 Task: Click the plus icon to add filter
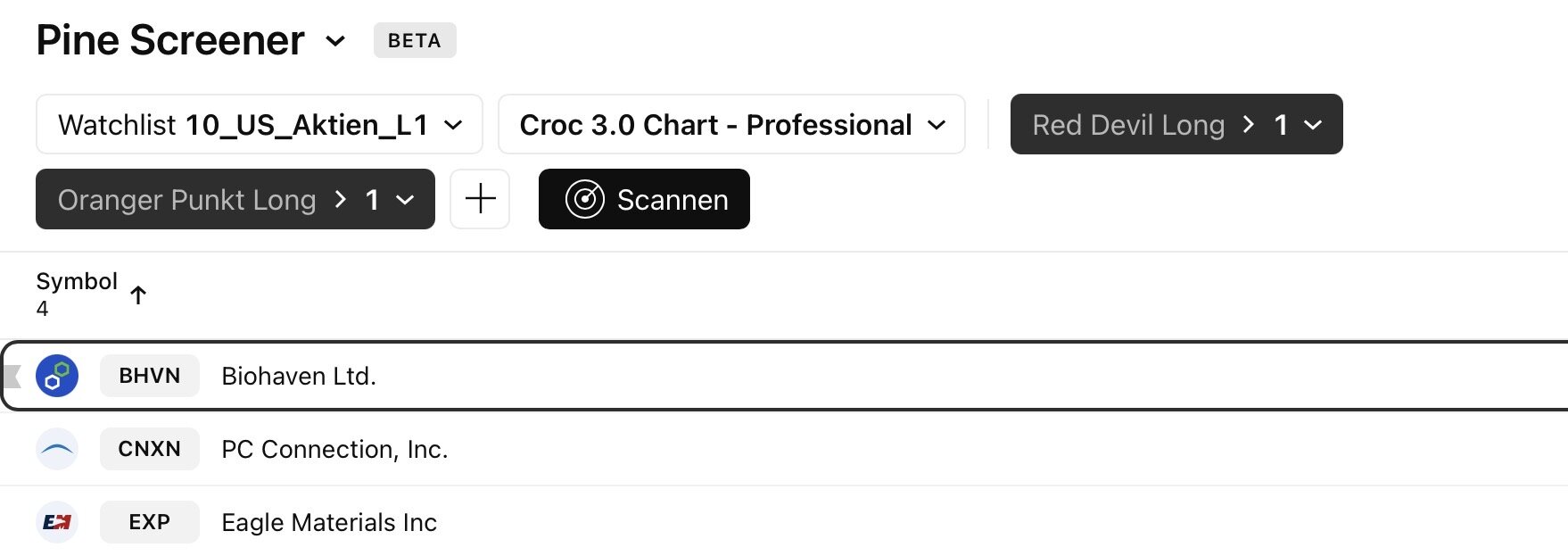480,199
